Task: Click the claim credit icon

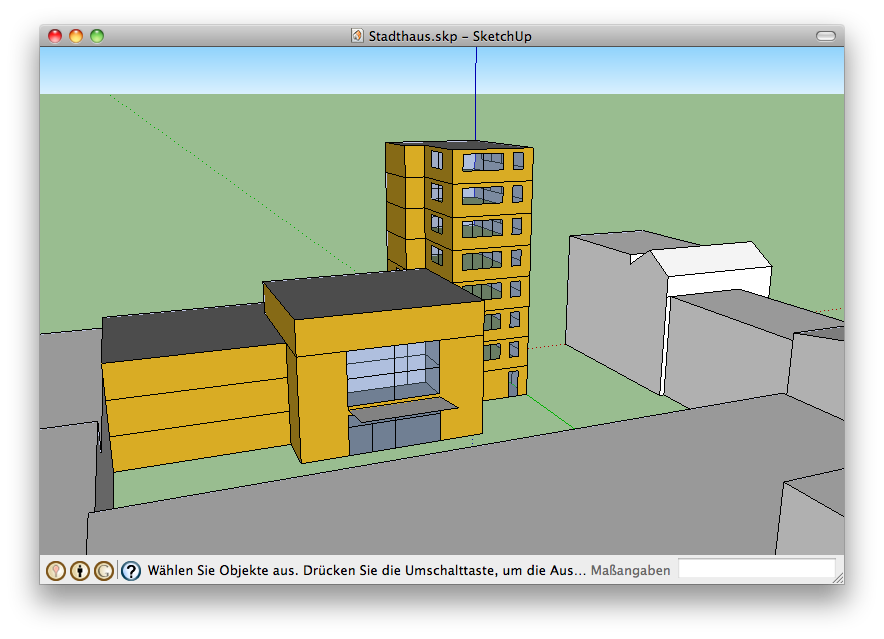Action: point(104,571)
